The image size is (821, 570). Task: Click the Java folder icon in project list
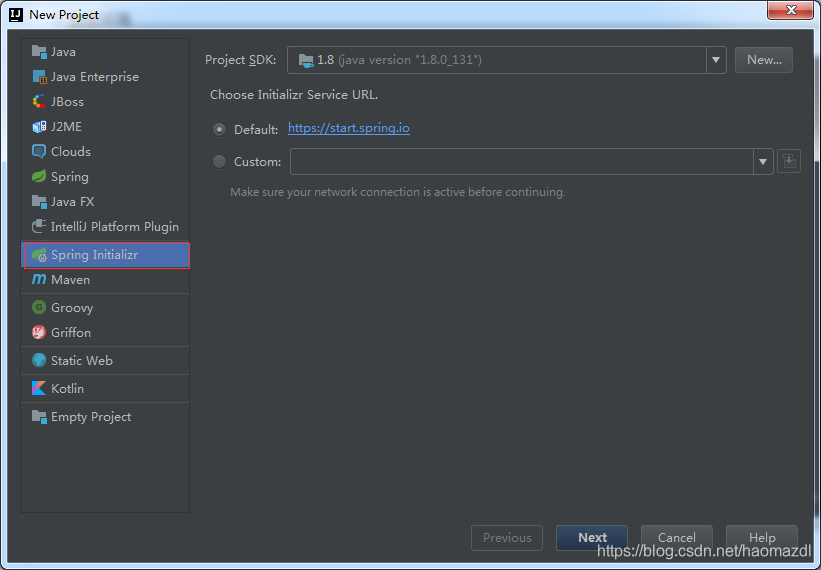(39, 51)
